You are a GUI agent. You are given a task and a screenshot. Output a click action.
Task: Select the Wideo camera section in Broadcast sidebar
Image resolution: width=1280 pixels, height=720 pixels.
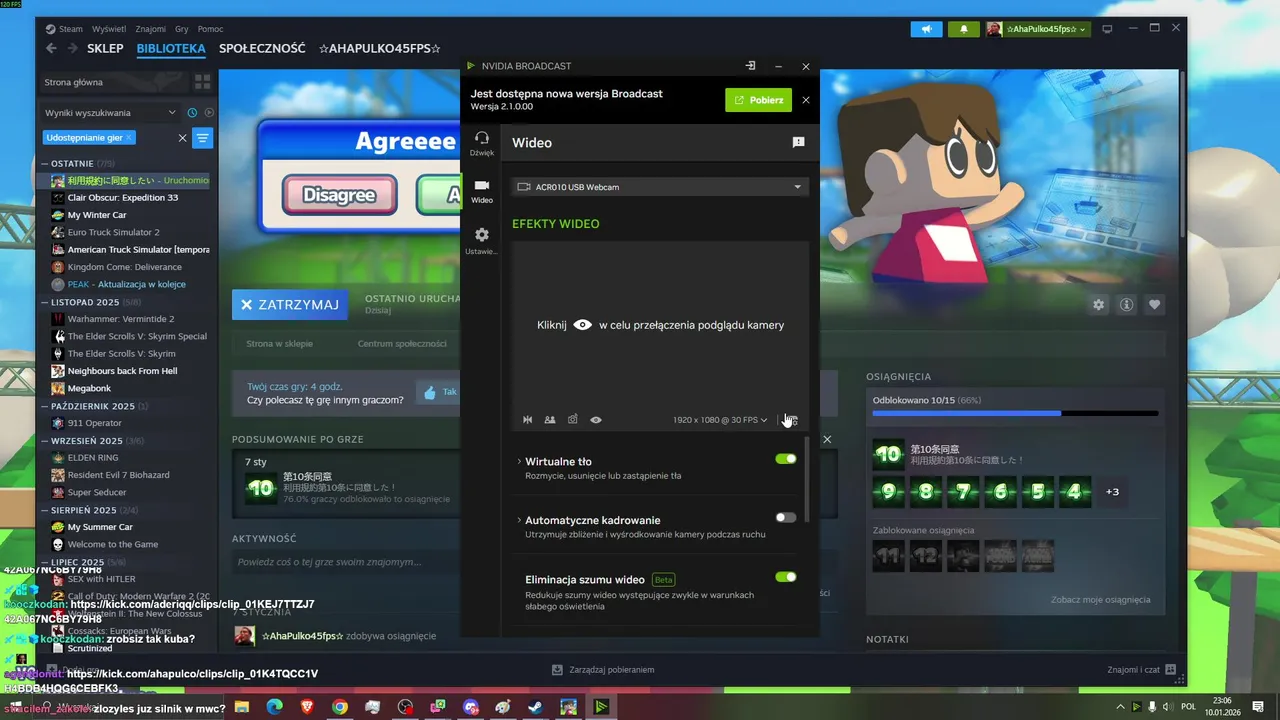click(x=482, y=191)
